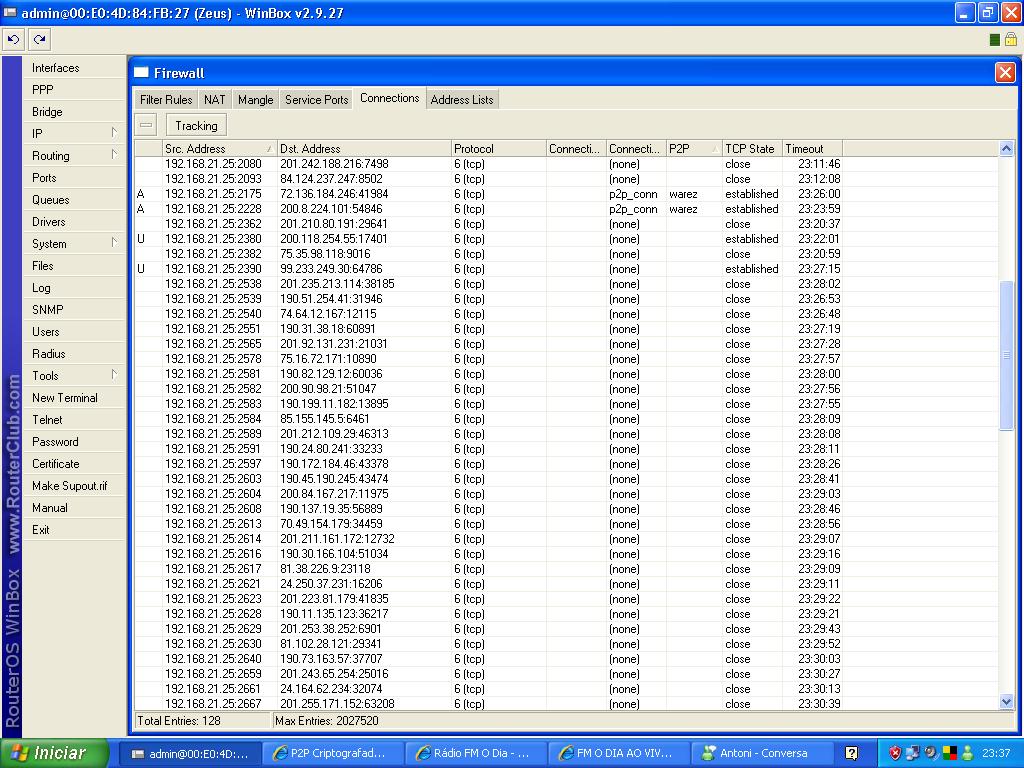The height and width of the screenshot is (768, 1024).
Task: Click the red shield tray icon
Action: 895,753
